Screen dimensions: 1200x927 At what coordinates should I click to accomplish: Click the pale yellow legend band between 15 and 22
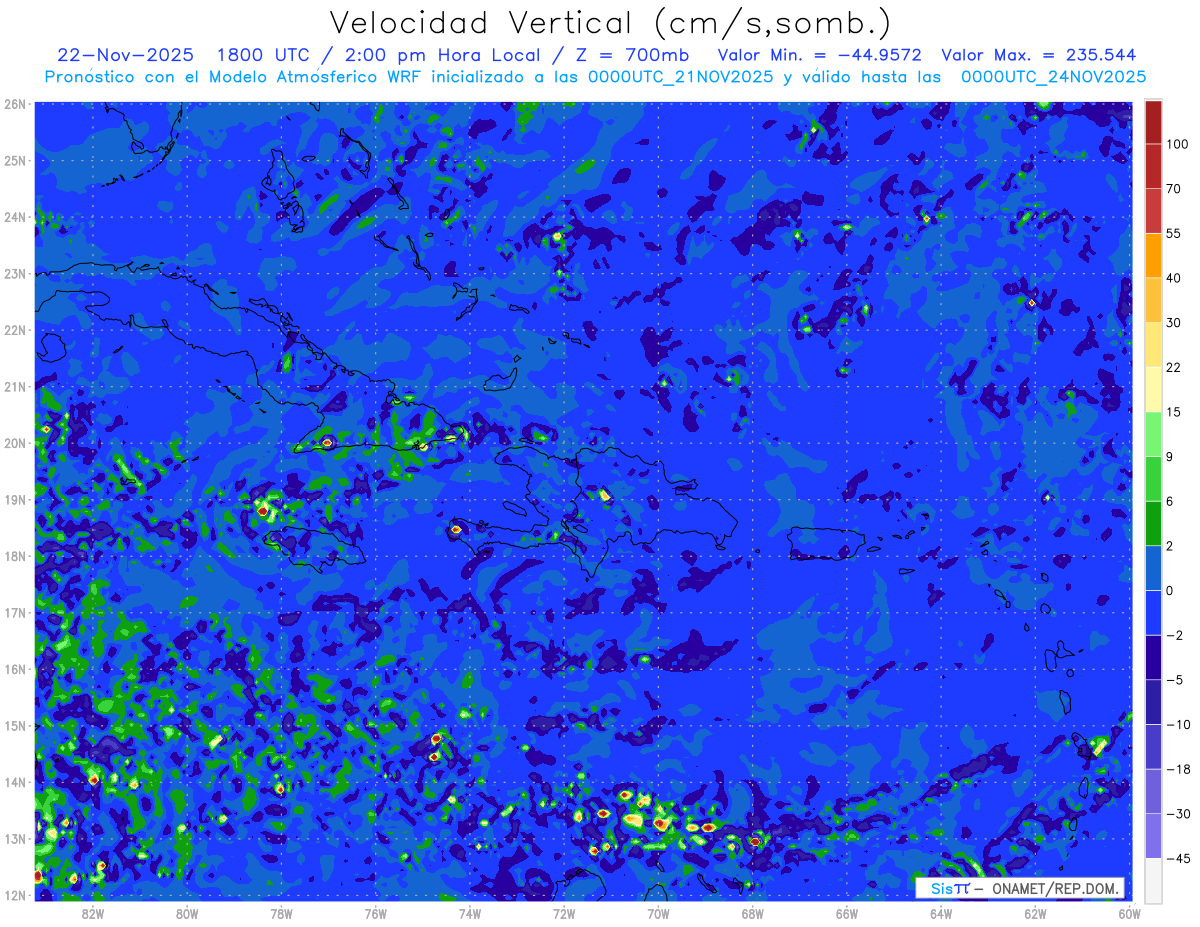tap(1153, 389)
